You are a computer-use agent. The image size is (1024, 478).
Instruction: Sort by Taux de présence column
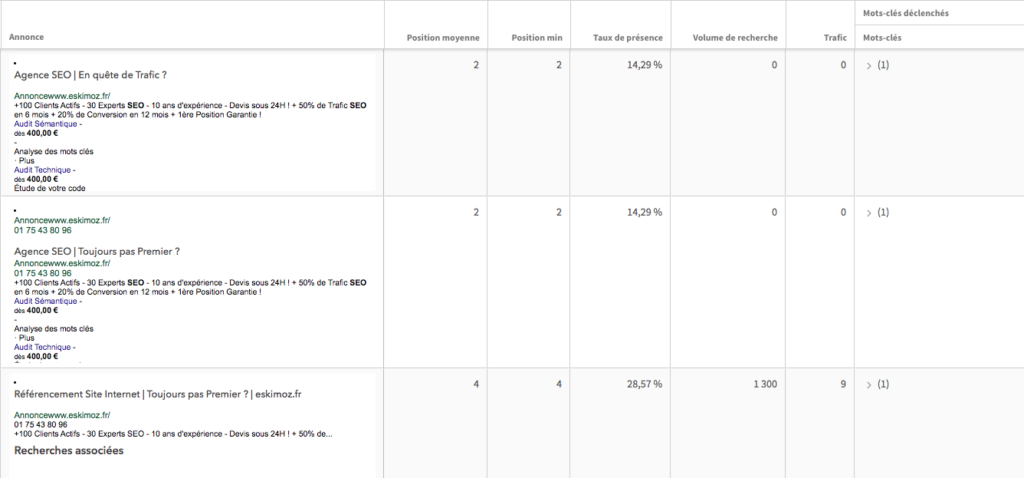point(628,38)
